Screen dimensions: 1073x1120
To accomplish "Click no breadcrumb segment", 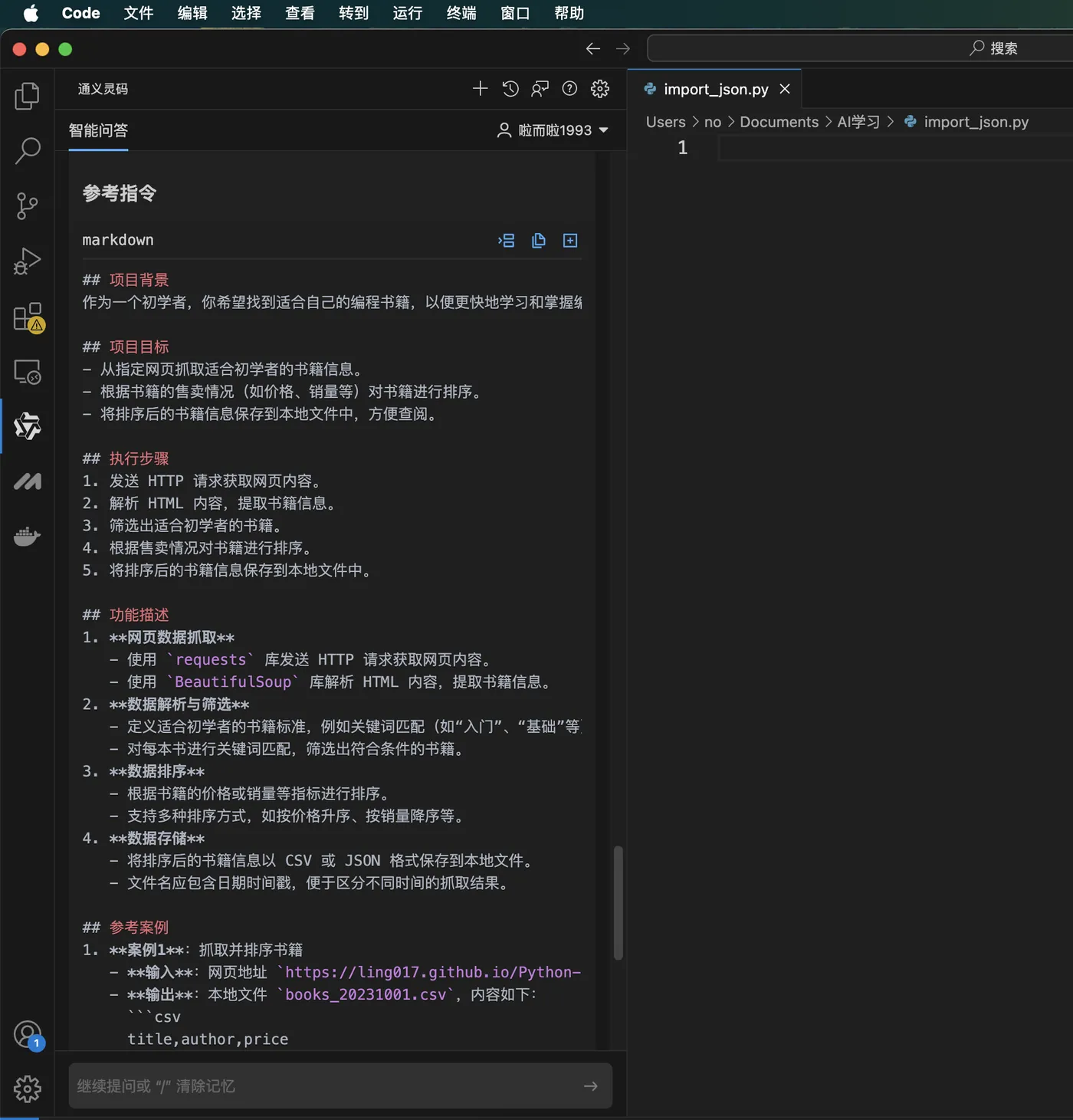I will pos(713,122).
